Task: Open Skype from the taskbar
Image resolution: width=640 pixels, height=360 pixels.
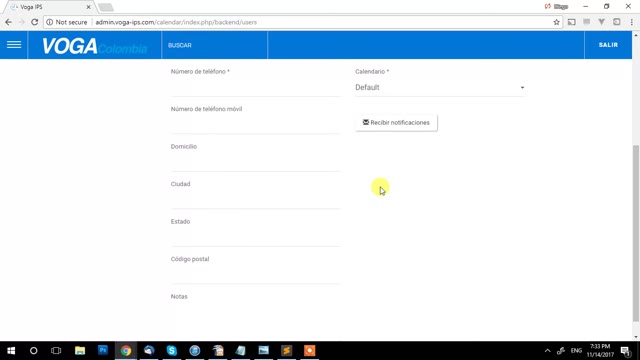Action: click(x=171, y=351)
